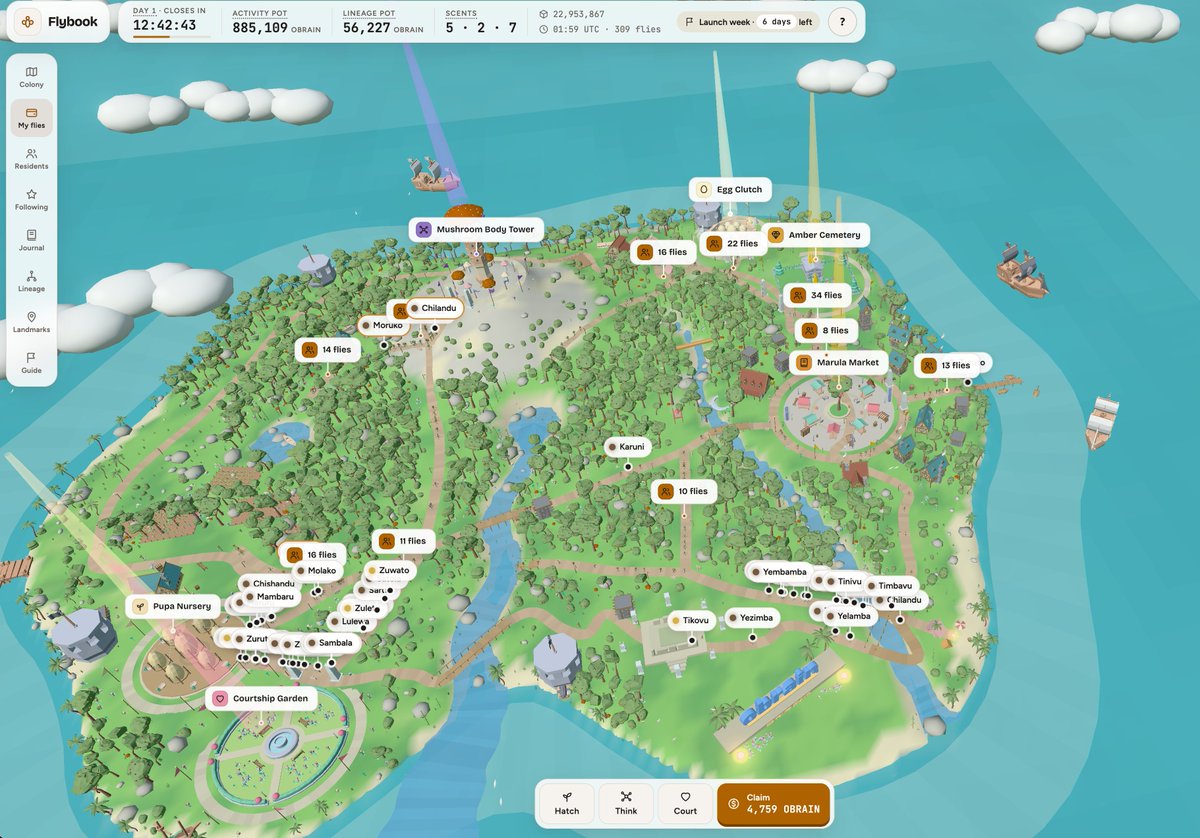
Task: Select the fly named Tikovu
Action: point(689,620)
